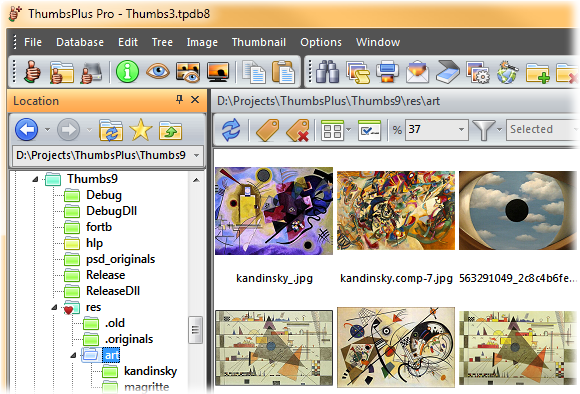Select the hlp folder
Image resolution: width=580 pixels, height=394 pixels.
tap(94, 243)
